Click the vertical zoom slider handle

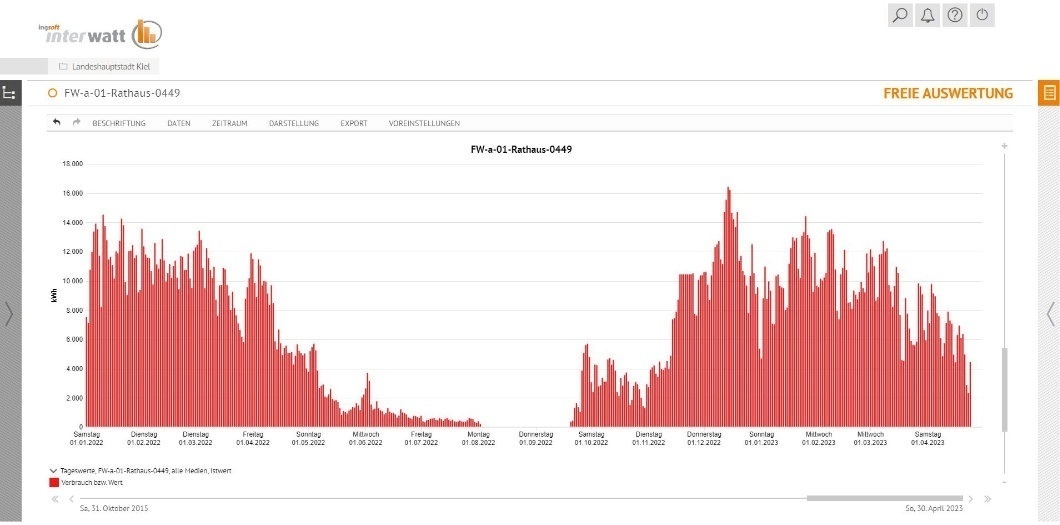tap(1005, 389)
